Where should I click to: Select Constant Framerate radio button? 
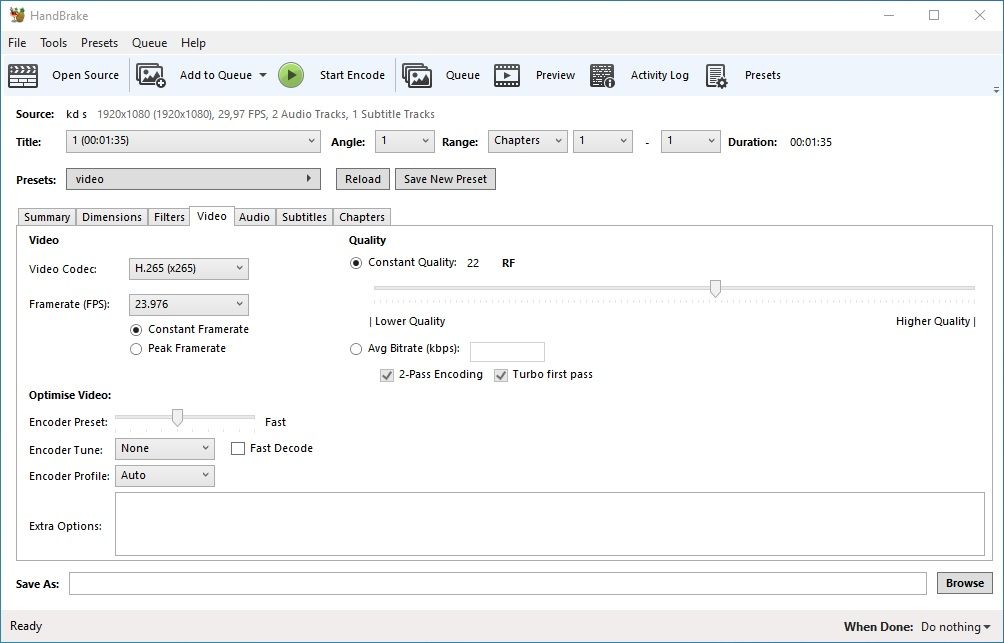[x=136, y=330]
